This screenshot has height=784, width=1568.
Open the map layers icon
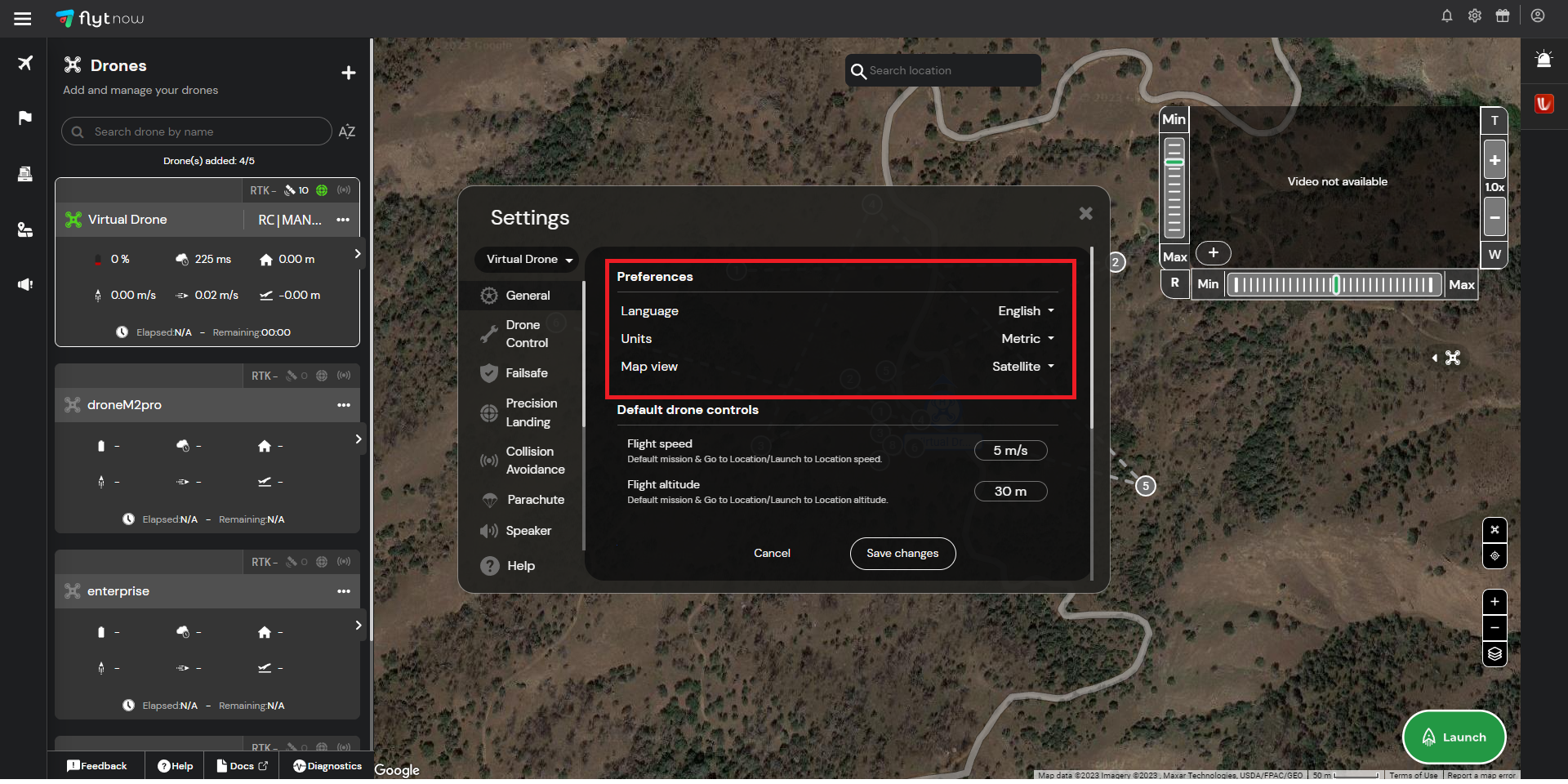click(x=1494, y=654)
